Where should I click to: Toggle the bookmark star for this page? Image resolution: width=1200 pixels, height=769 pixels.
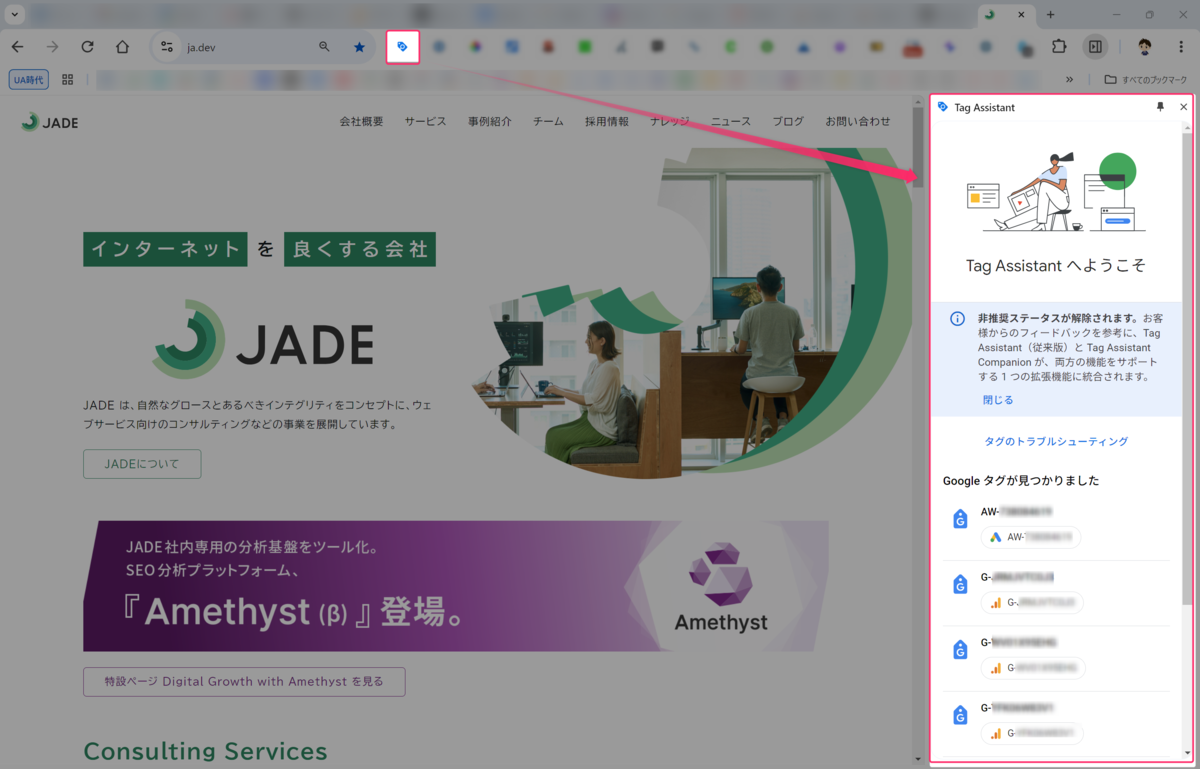tap(359, 47)
